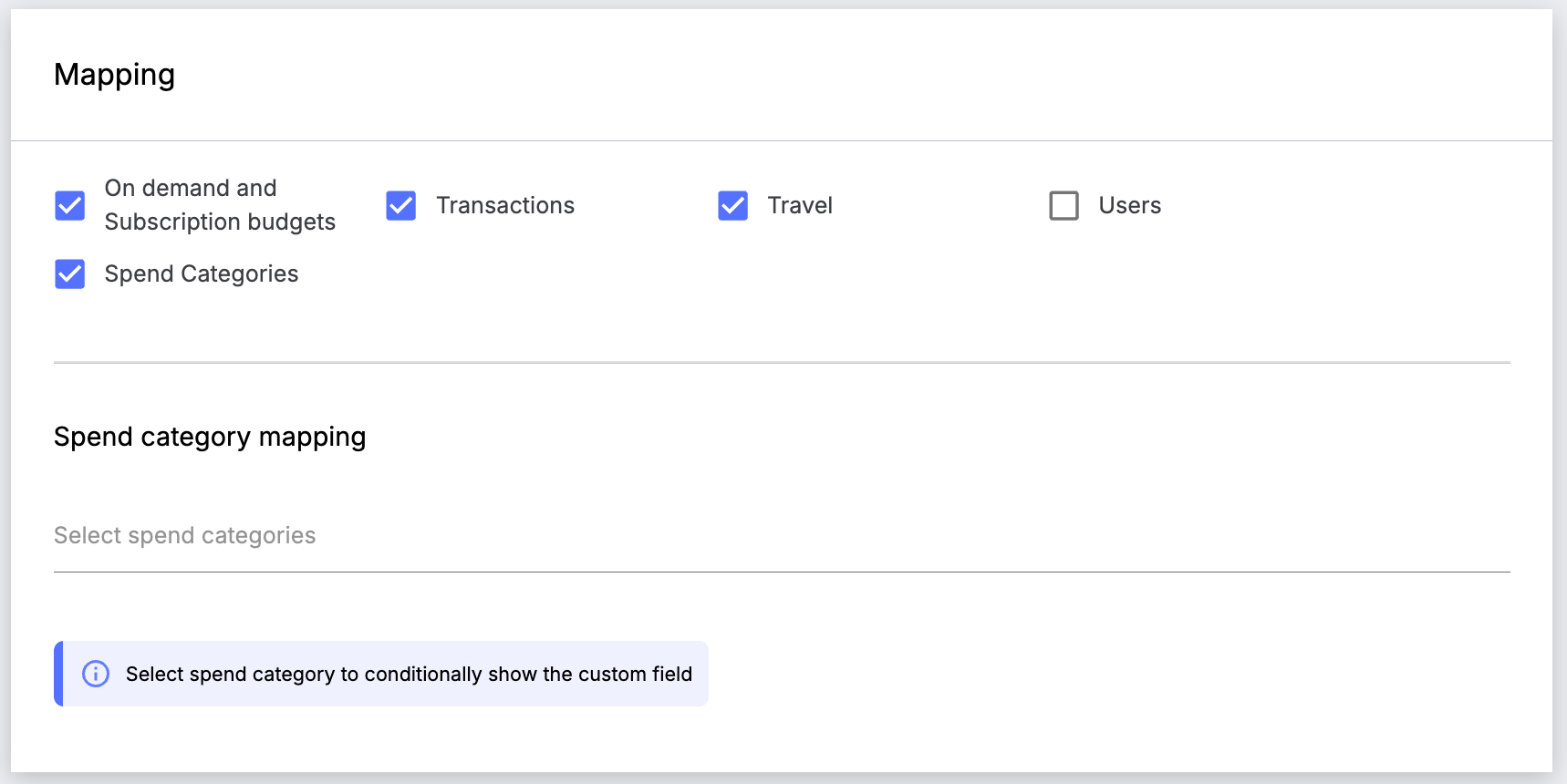Click the Users label text
Viewport: 1567px width, 784px height.
point(1129,206)
